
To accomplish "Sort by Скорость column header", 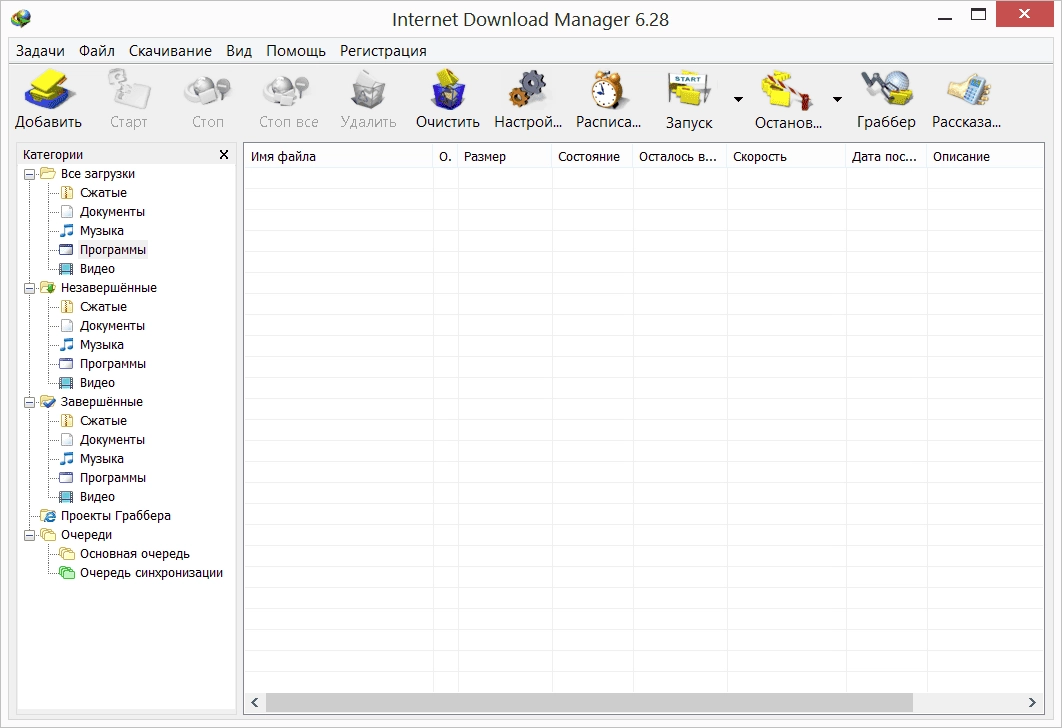I will click(x=786, y=156).
